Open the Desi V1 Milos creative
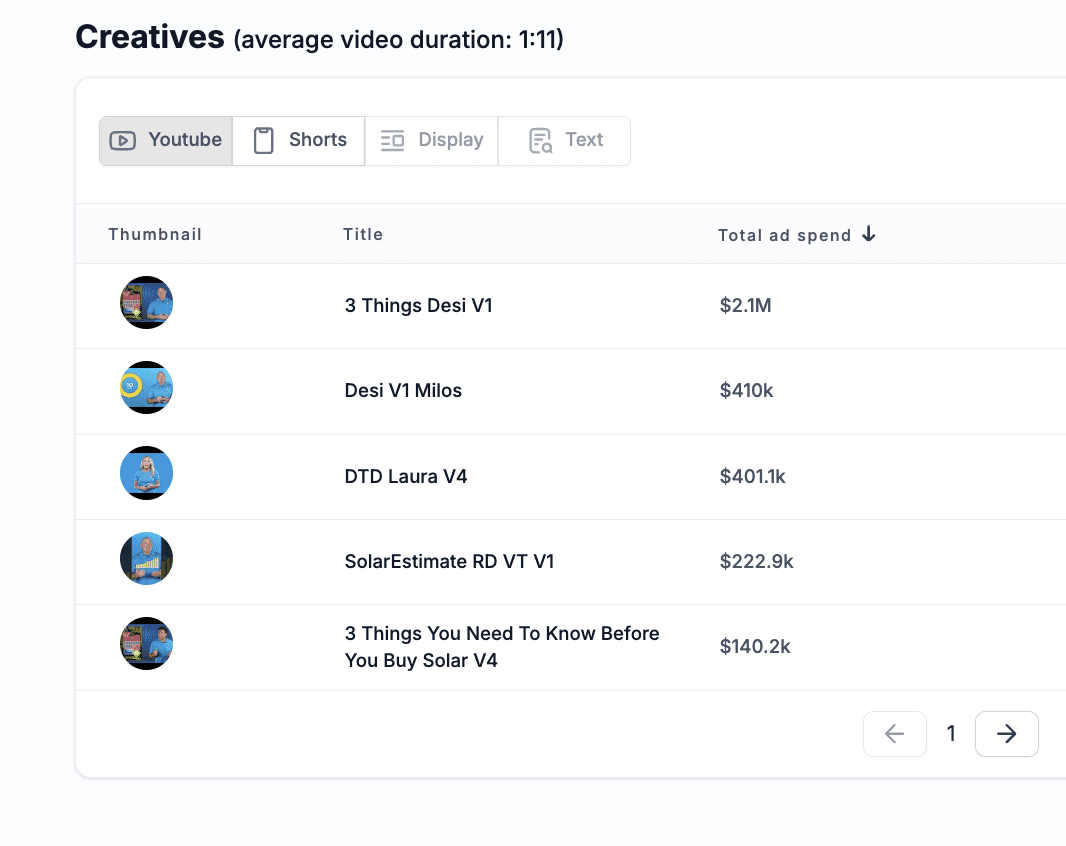The height and width of the screenshot is (846, 1066). pyautogui.click(x=403, y=390)
